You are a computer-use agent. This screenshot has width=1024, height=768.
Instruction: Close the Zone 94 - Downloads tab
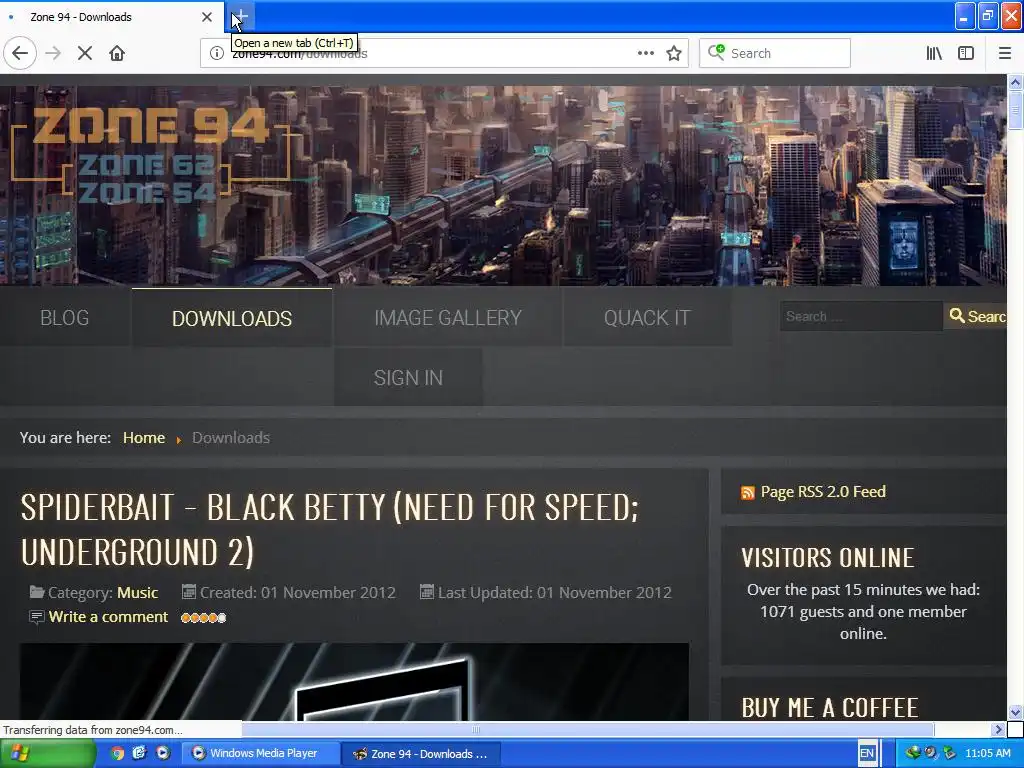[x=206, y=17]
